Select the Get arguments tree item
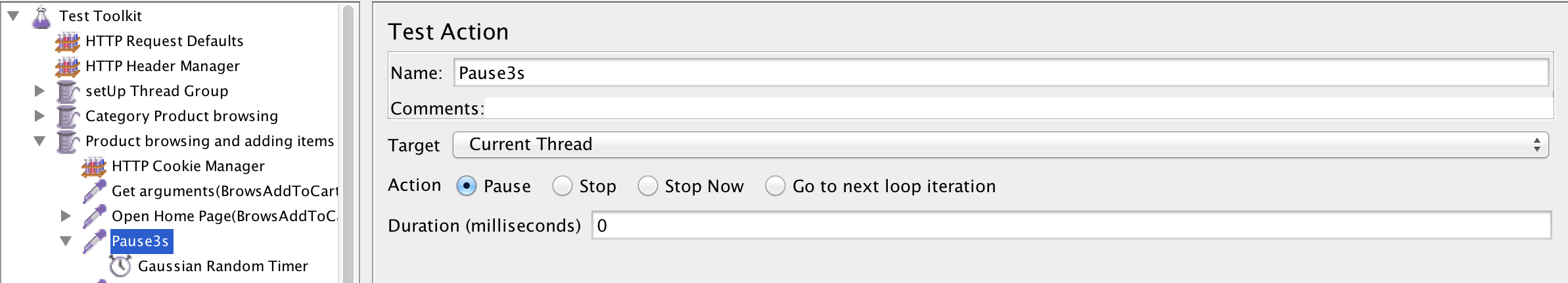 pos(223,192)
